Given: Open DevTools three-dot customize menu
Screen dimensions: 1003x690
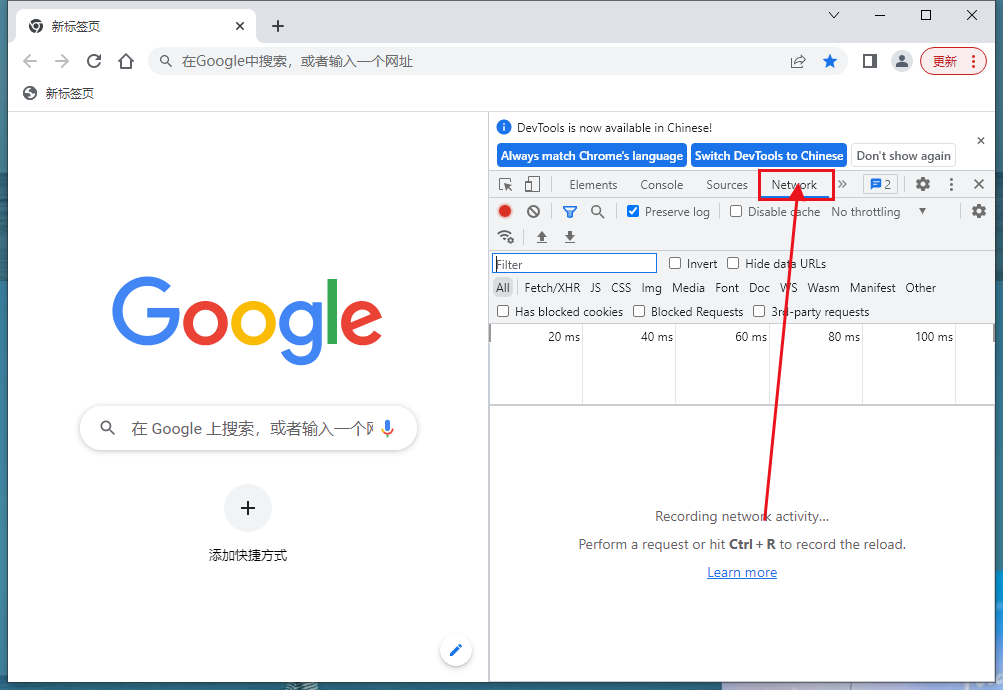Looking at the screenshot, I should coord(951,184).
